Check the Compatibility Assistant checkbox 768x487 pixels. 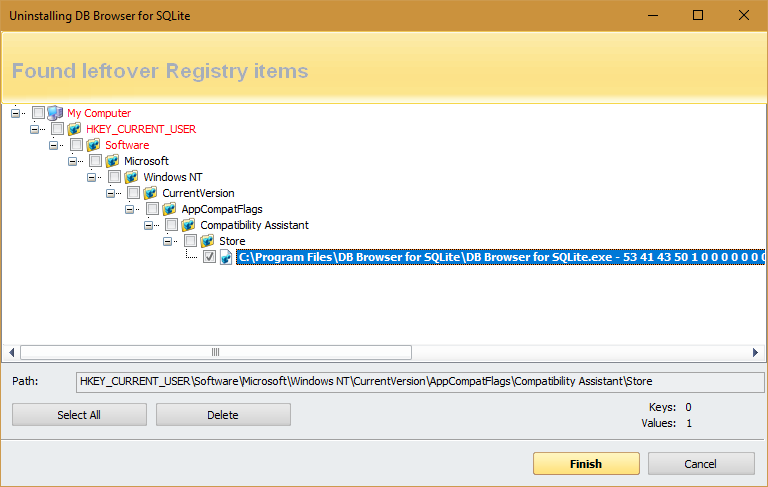pyautogui.click(x=172, y=225)
